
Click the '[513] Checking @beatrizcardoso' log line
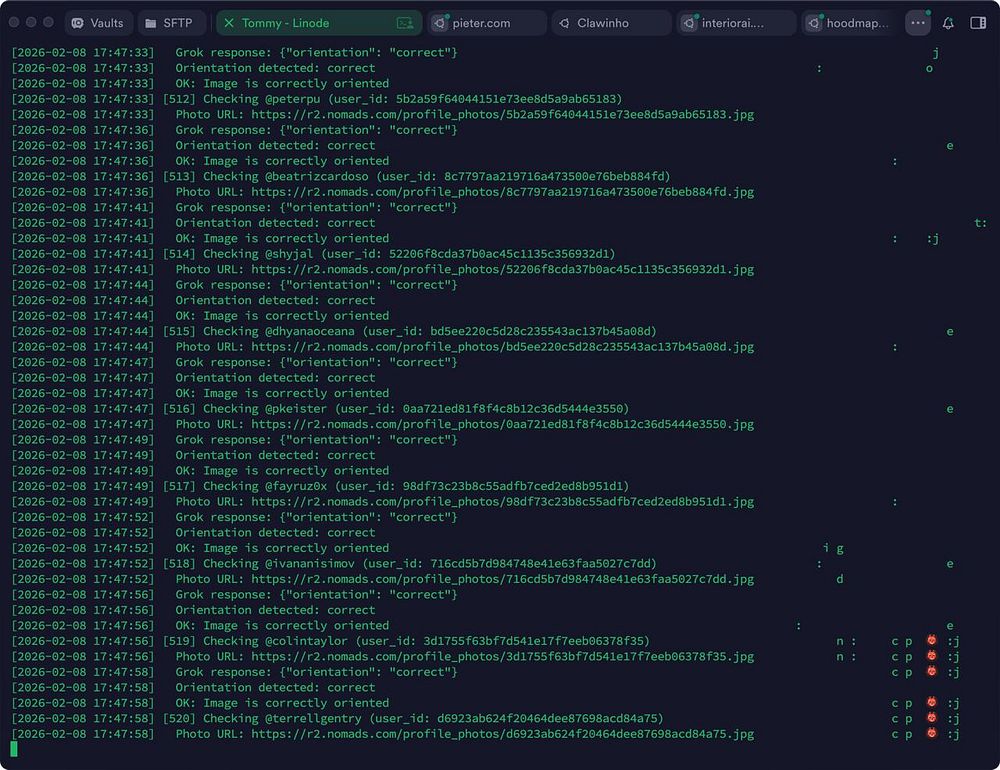point(341,177)
